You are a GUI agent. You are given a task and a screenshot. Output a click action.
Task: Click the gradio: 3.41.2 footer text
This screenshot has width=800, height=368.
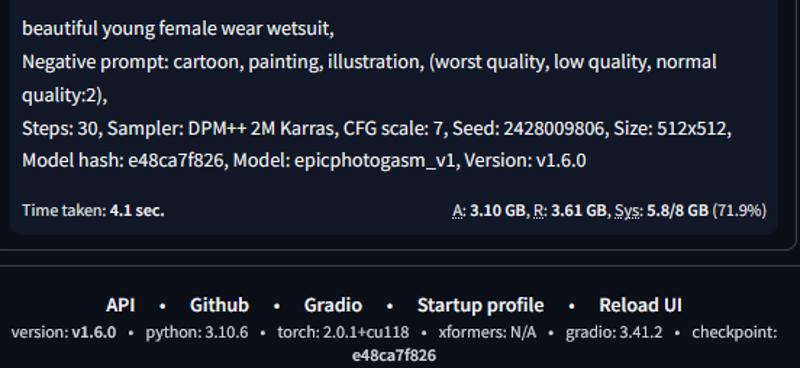[614, 332]
